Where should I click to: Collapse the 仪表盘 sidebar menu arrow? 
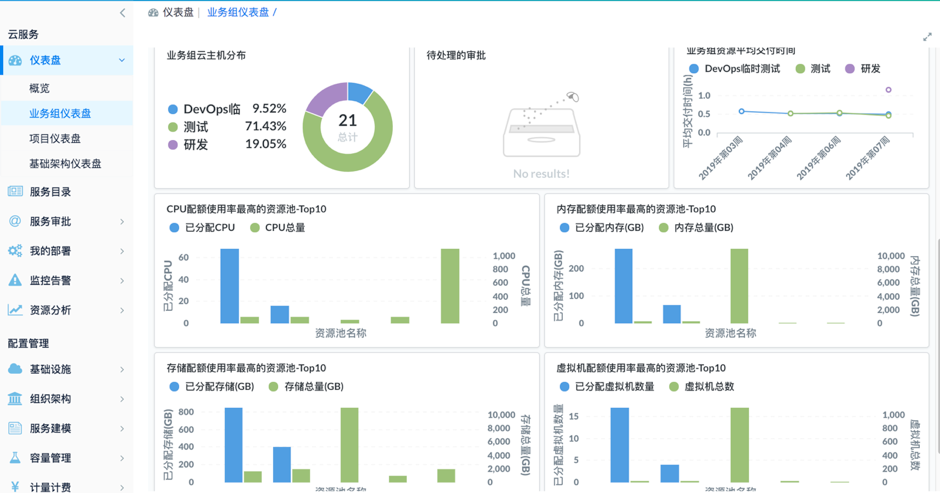[122, 60]
